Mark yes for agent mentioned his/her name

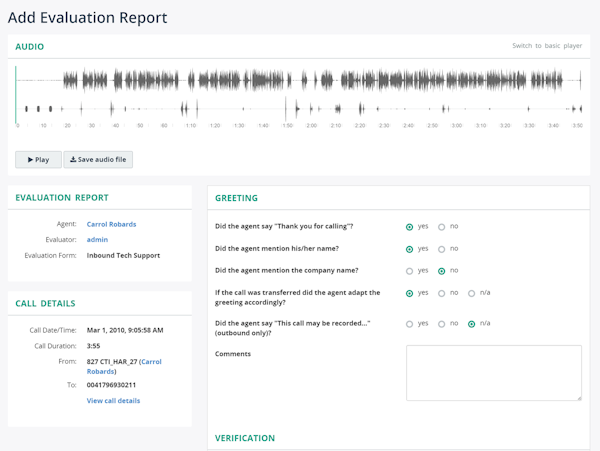pyautogui.click(x=409, y=249)
